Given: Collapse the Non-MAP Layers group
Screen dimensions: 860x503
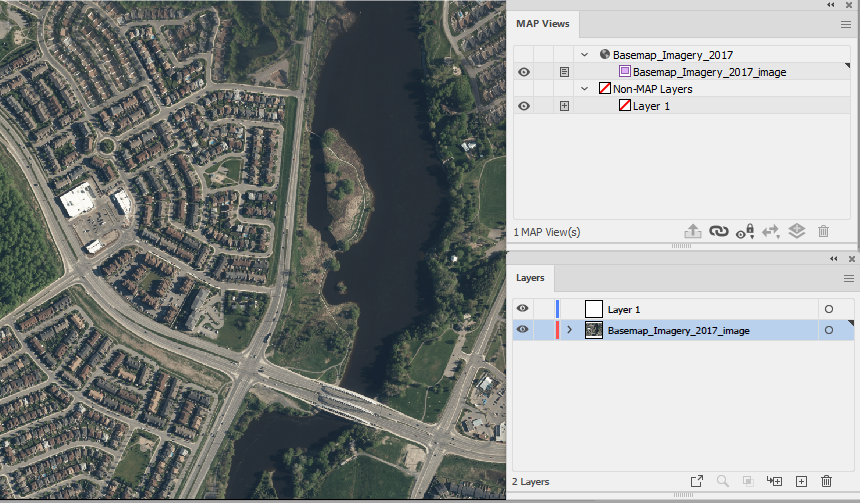Looking at the screenshot, I should [585, 89].
